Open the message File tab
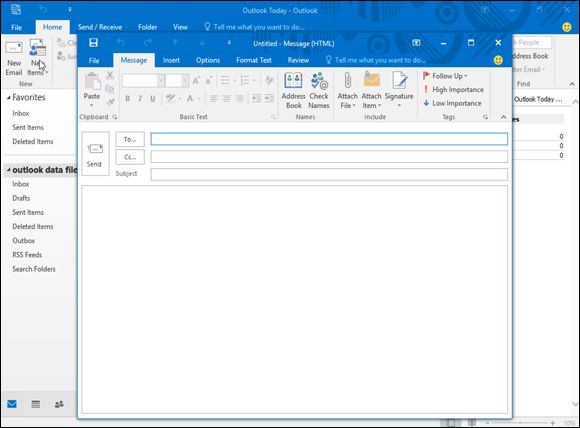580x428 pixels. pos(94,60)
